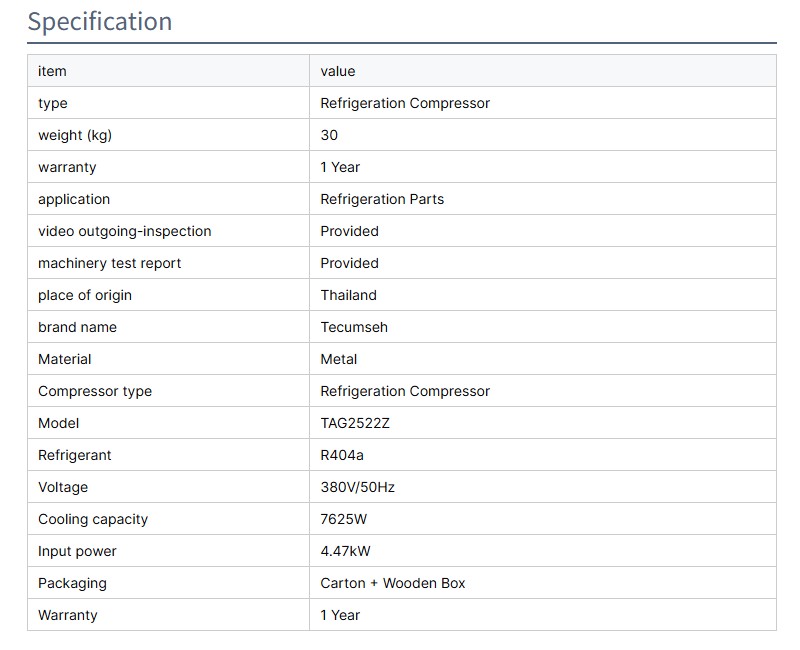Select the "video outgoing-inspection" label
The width and height of the screenshot is (800, 650).
[125, 231]
